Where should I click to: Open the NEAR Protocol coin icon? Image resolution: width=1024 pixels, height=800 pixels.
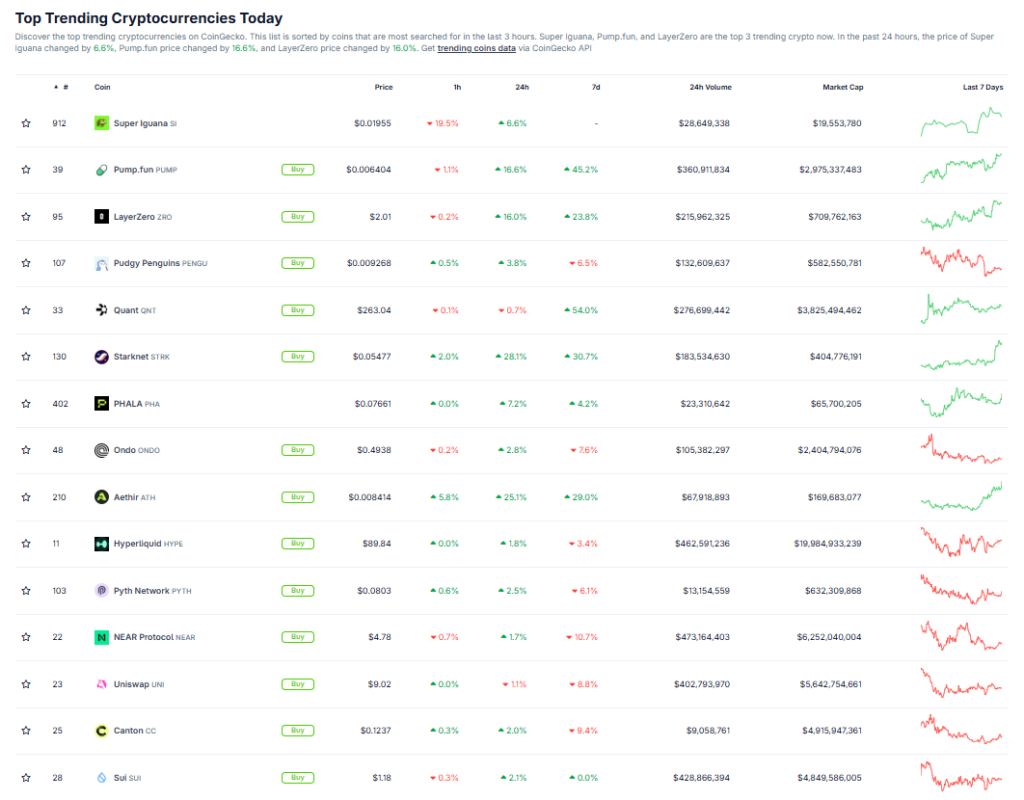tap(101, 637)
